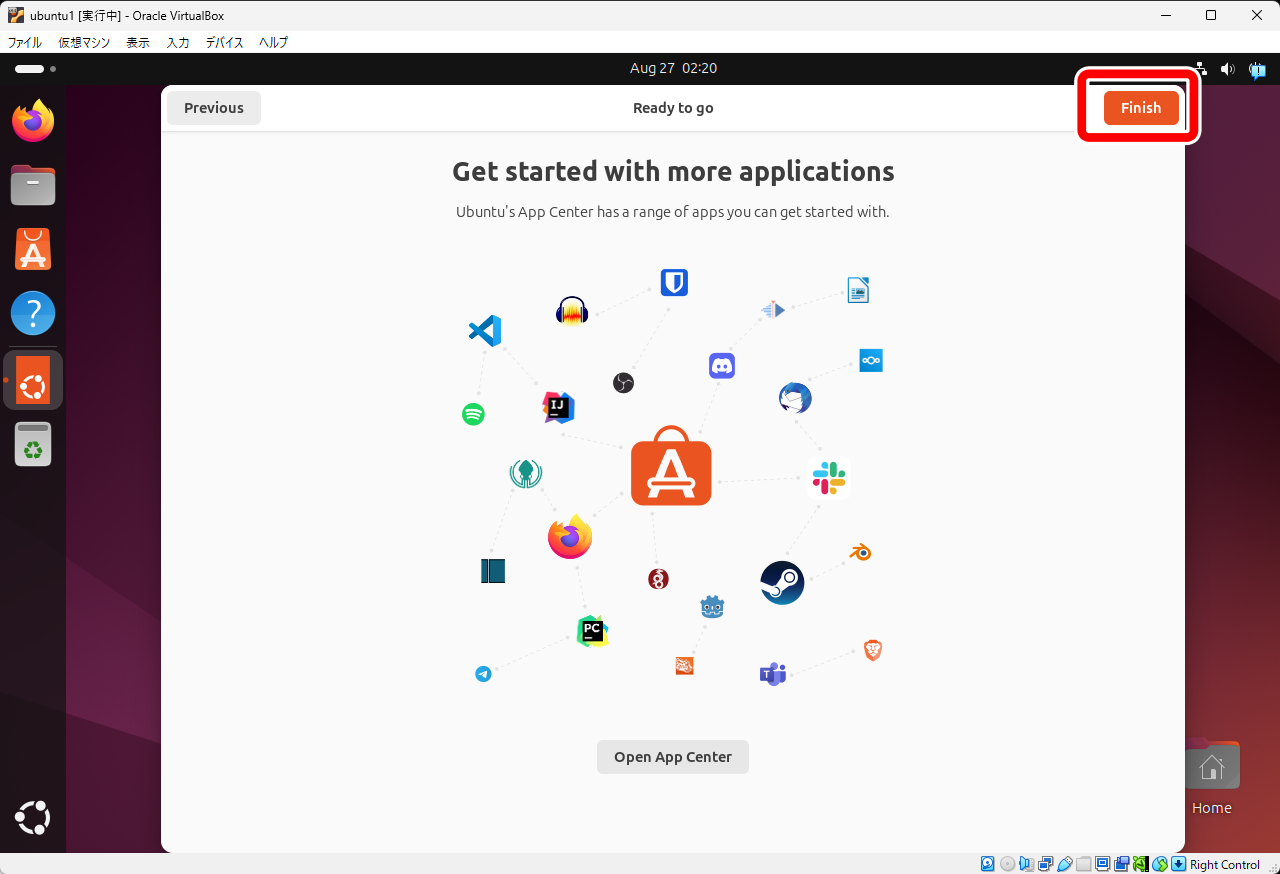Click the volume icon in Ubuntu's top bar

[1227, 69]
